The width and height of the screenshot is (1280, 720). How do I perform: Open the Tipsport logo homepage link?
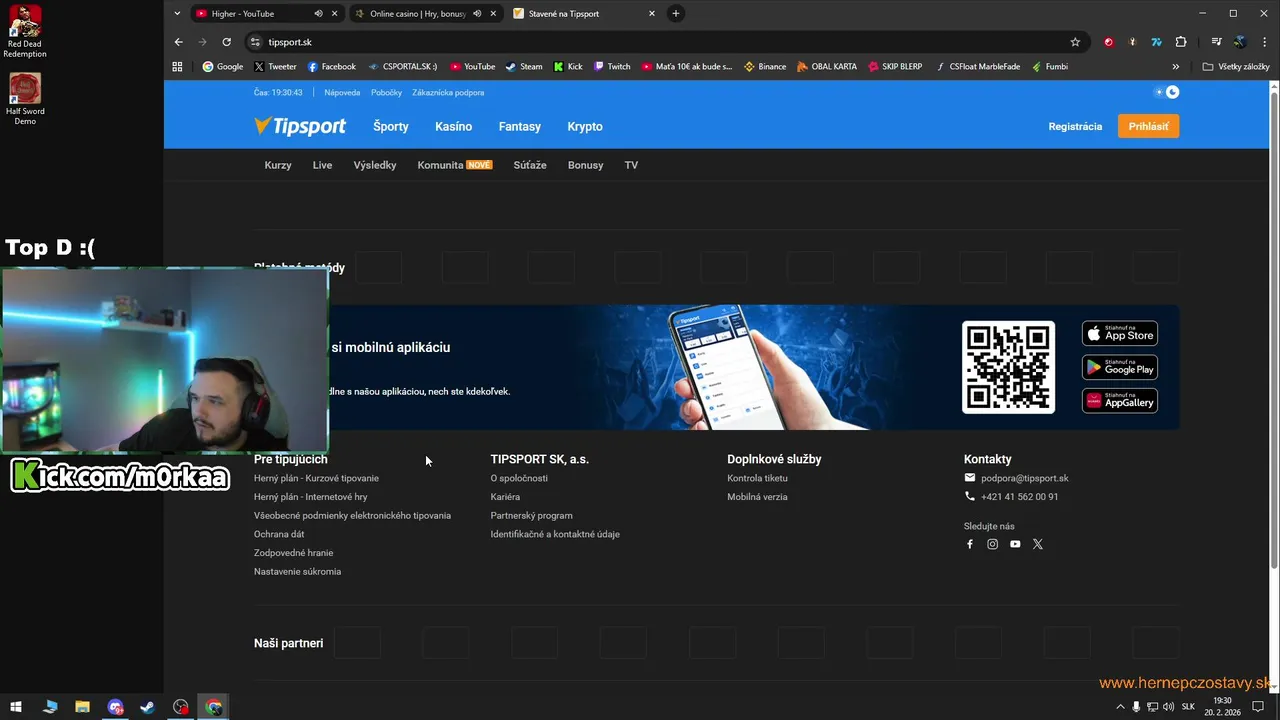click(x=300, y=126)
